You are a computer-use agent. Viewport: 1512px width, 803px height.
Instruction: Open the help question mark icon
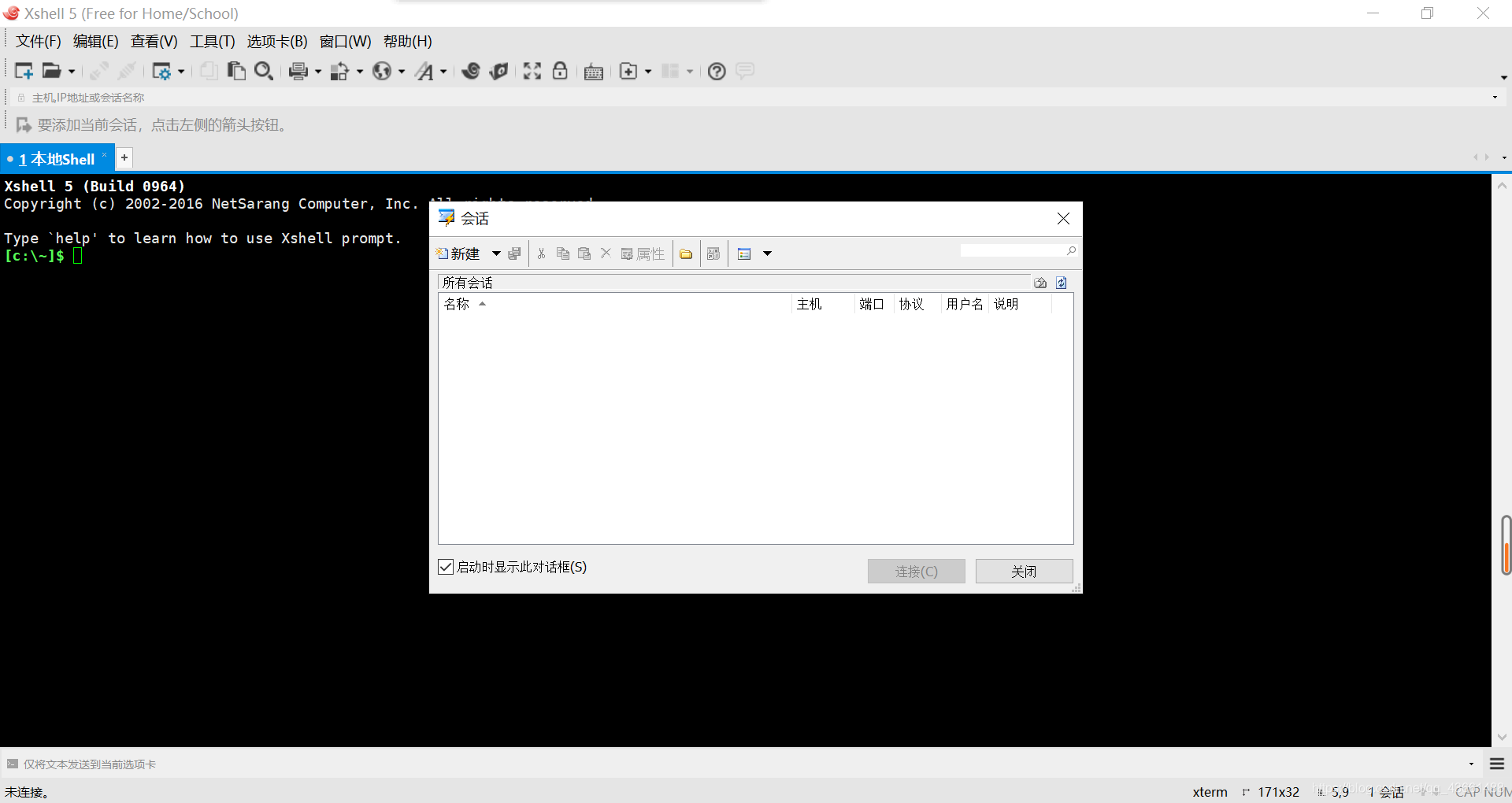click(x=717, y=71)
